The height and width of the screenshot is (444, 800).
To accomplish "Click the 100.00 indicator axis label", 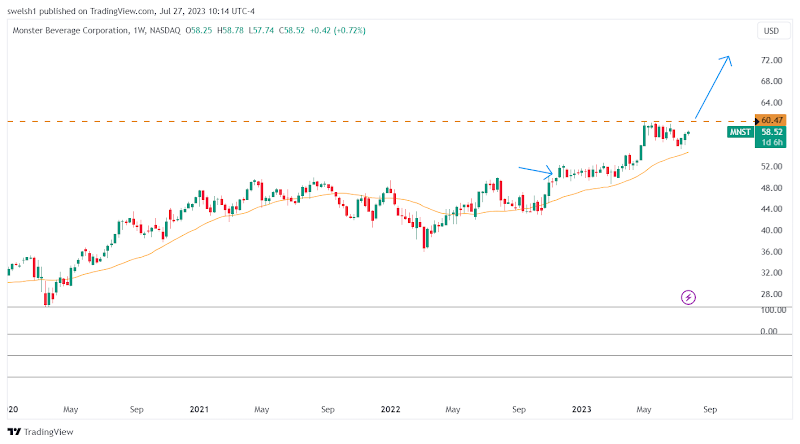I will 772,310.
